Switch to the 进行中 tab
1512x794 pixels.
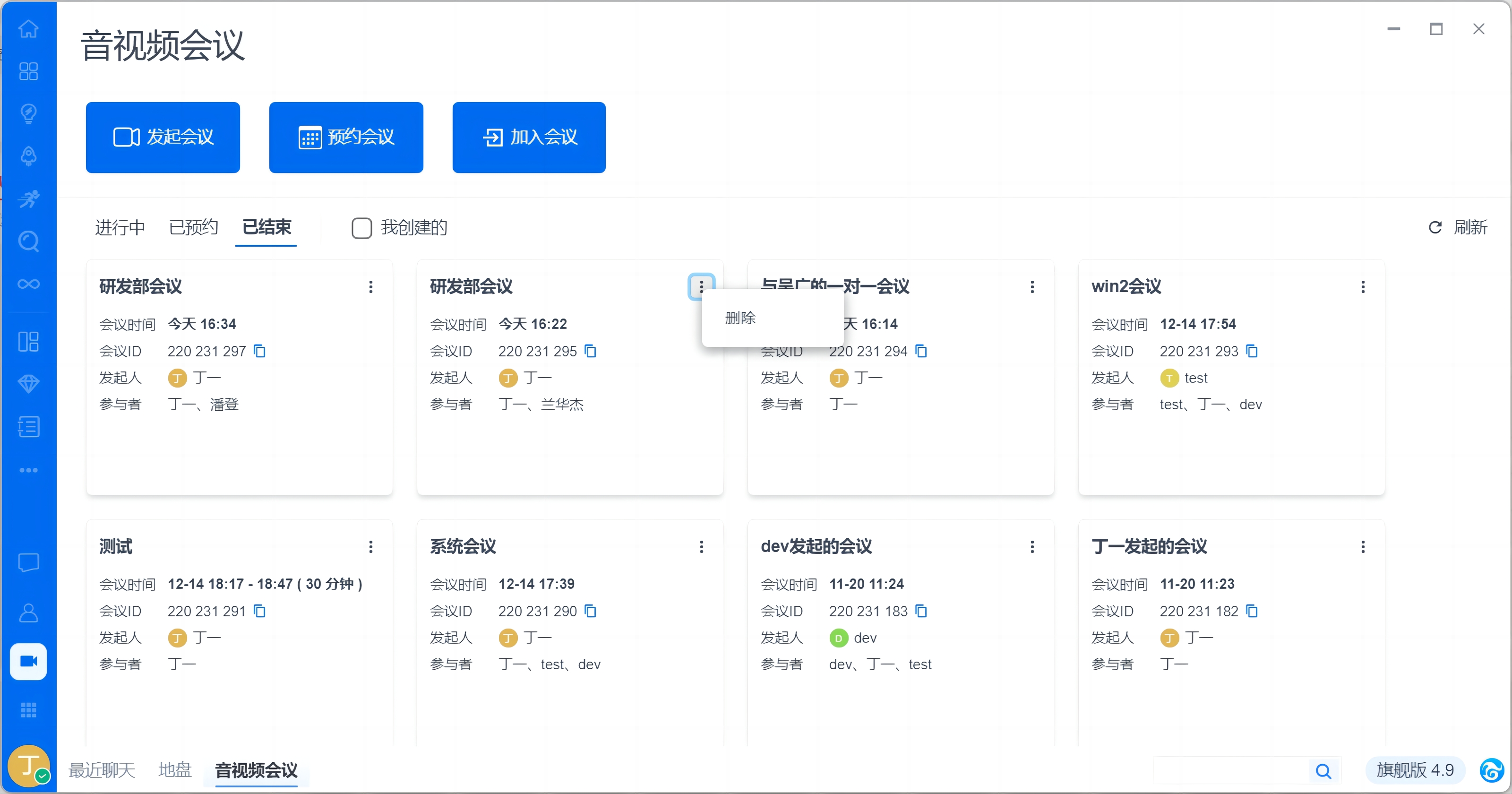click(120, 227)
